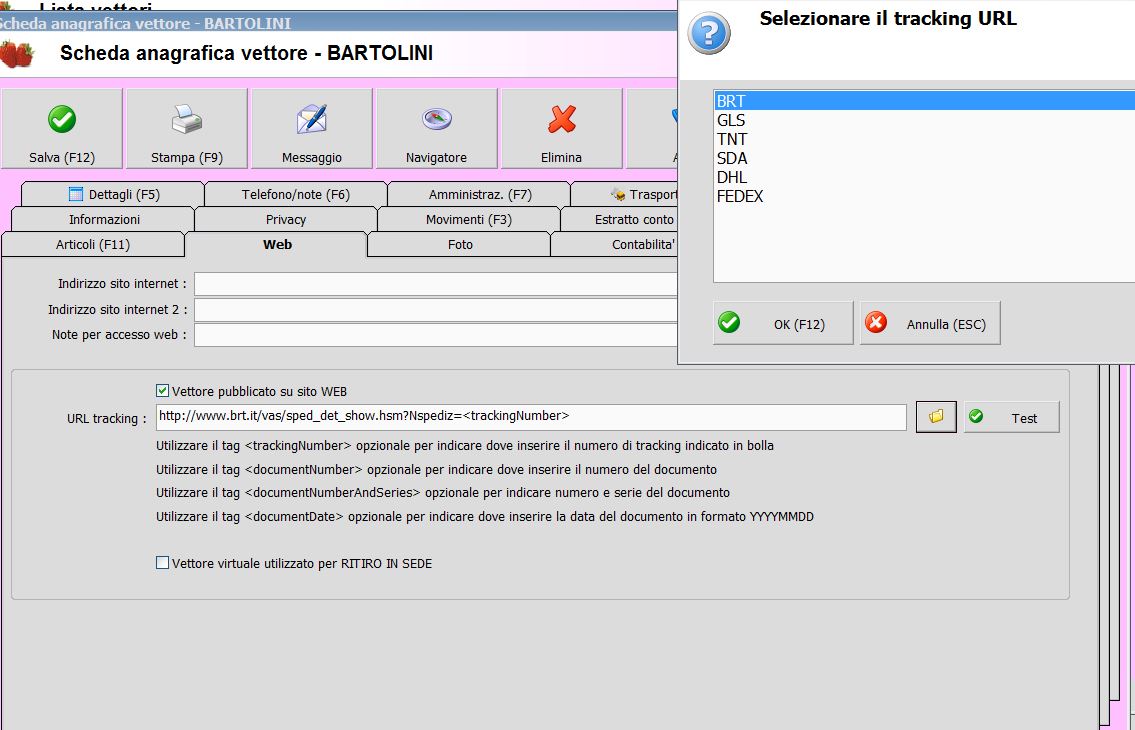Image resolution: width=1135 pixels, height=730 pixels.
Task: Click the yellow folder tracking URL picker
Action: point(936,417)
